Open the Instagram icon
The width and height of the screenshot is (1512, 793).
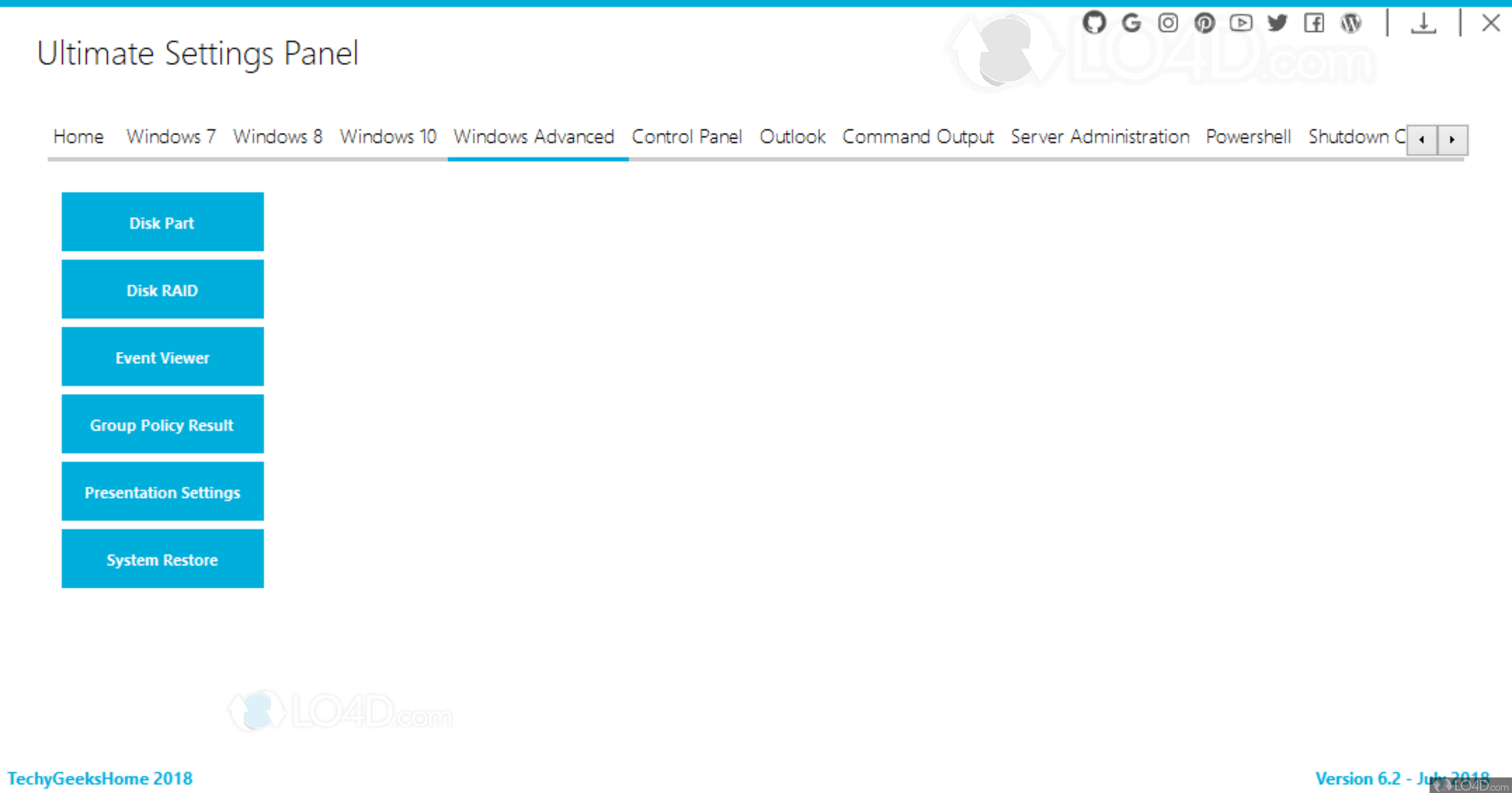(x=1168, y=23)
